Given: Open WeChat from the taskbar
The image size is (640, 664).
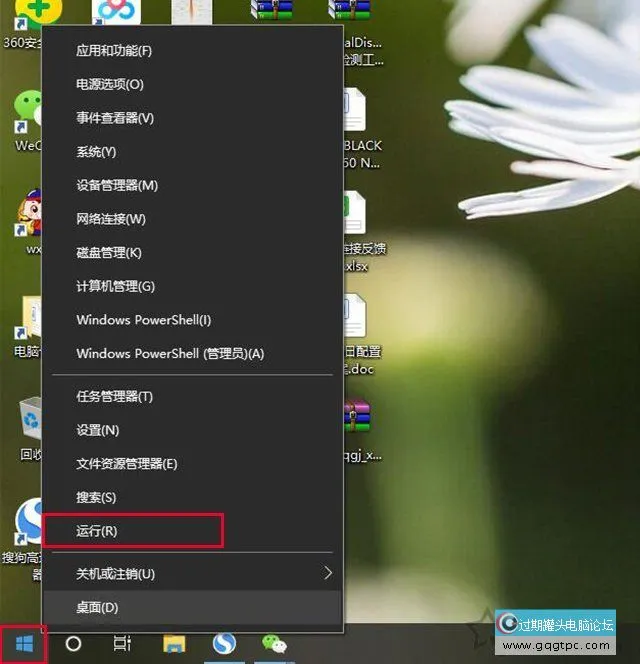Looking at the screenshot, I should coord(274,644).
